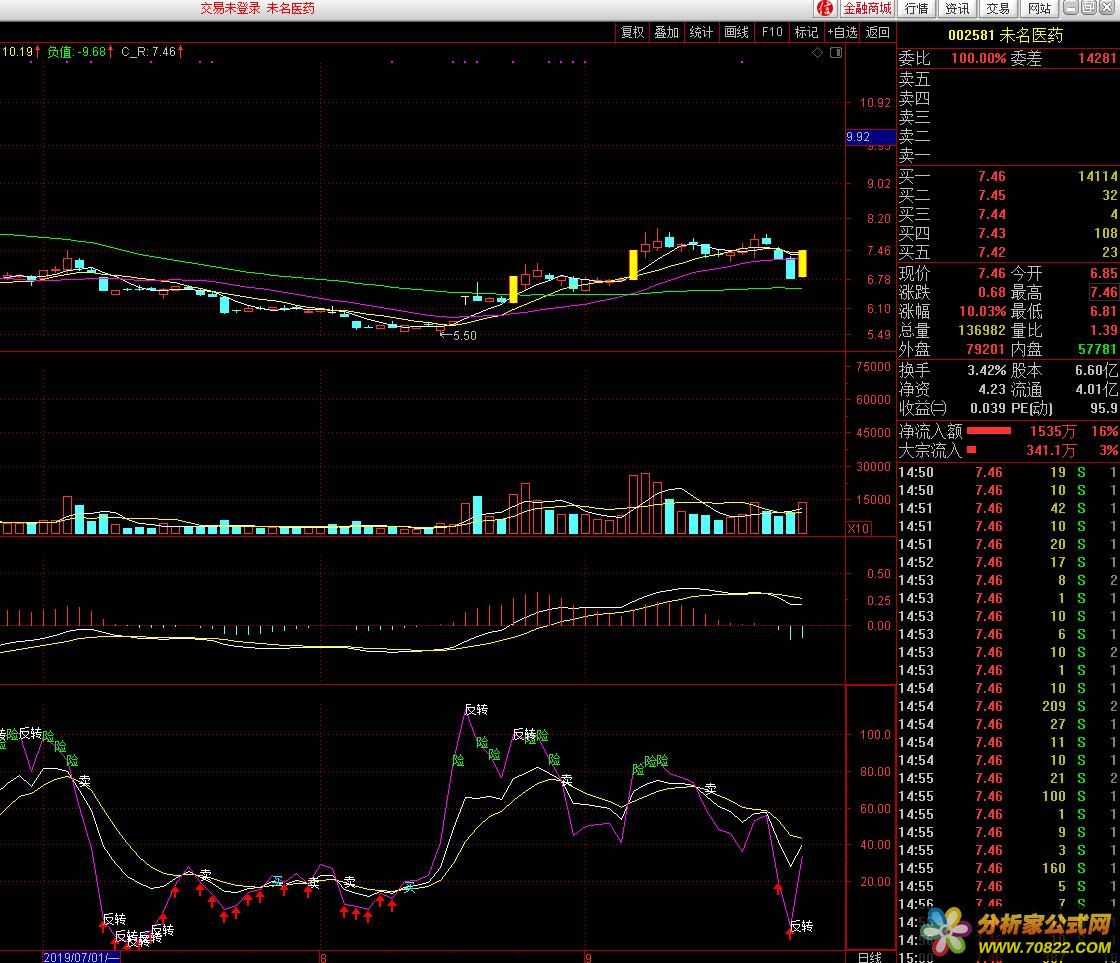Click the 复权 price adjustment button
This screenshot has height=963, width=1120.
pyautogui.click(x=632, y=32)
